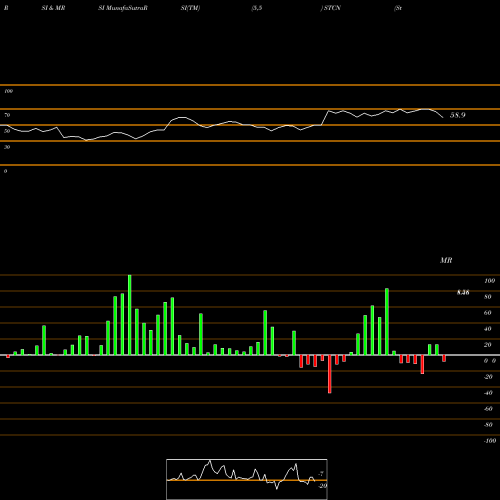Click the RSI current value "58.9"

pos(457,115)
